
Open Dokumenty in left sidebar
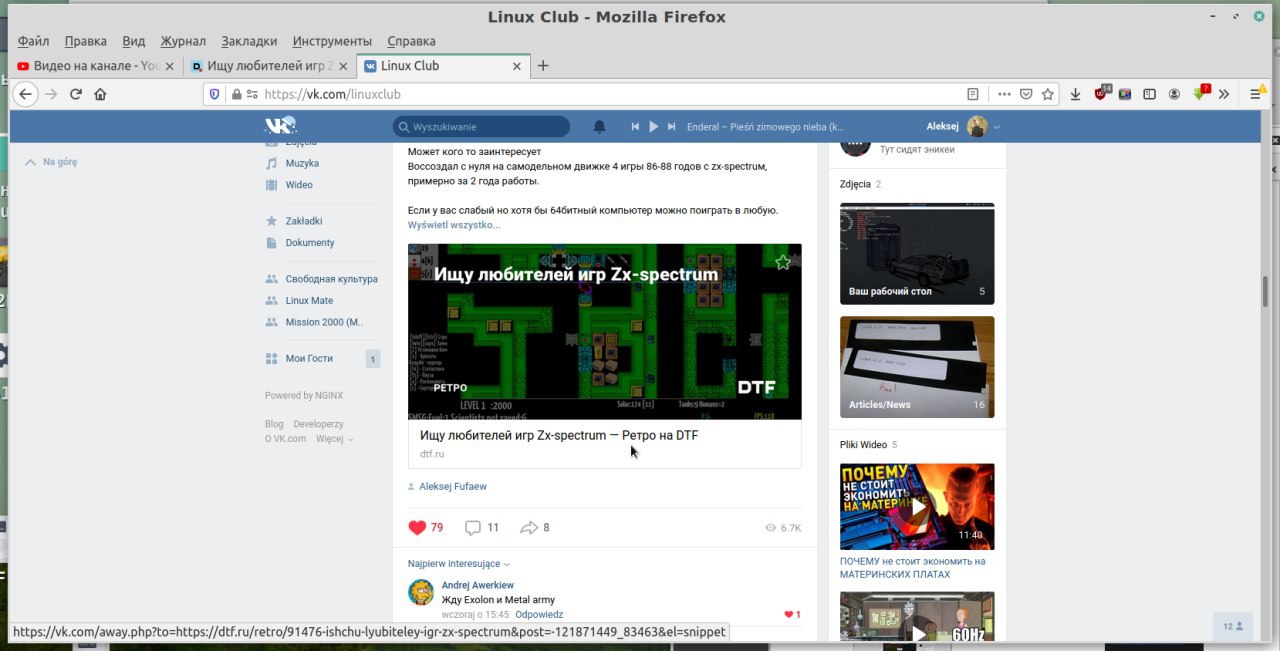(310, 243)
